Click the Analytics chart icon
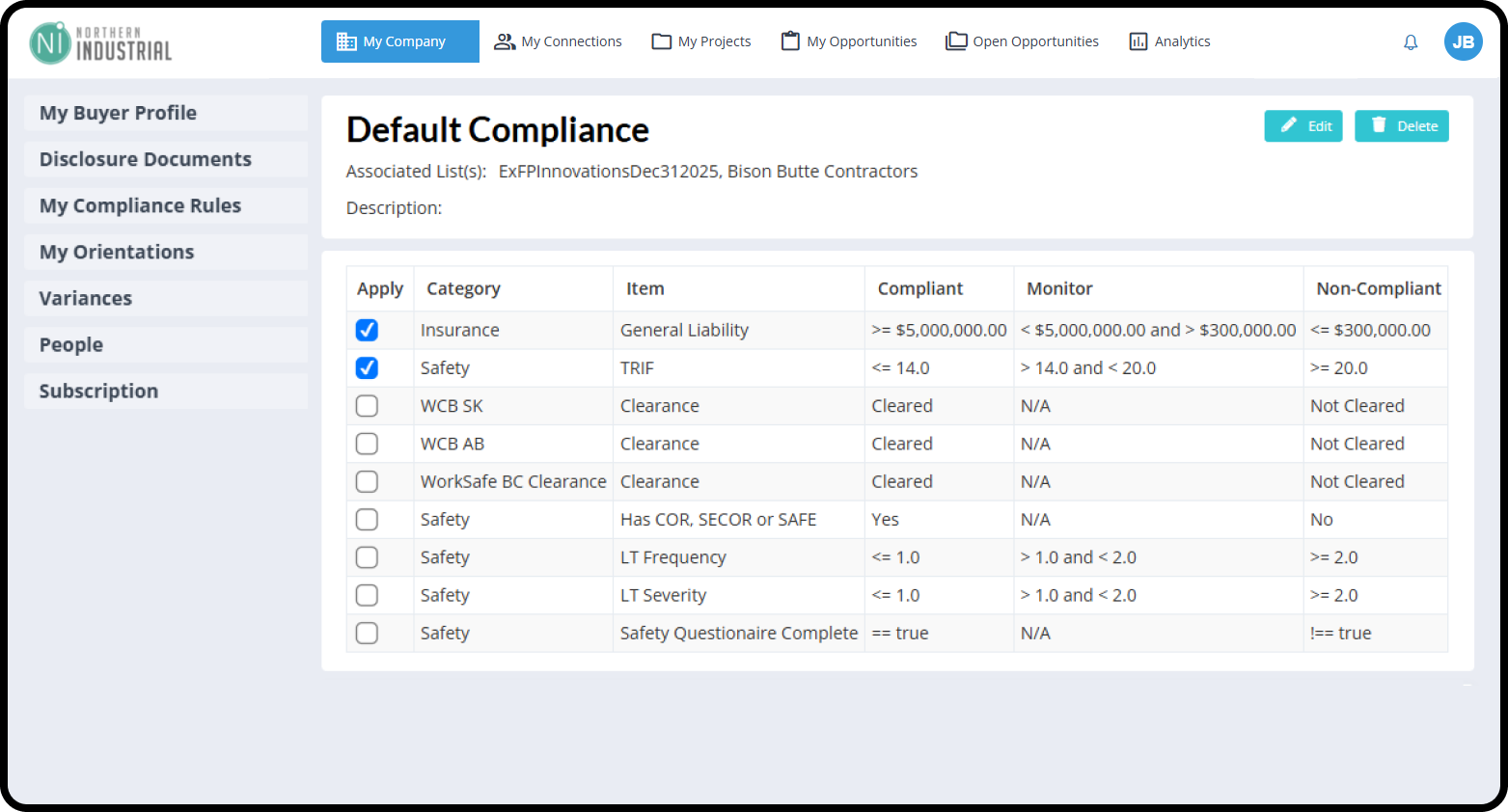The height and width of the screenshot is (812, 1508). (x=1138, y=41)
